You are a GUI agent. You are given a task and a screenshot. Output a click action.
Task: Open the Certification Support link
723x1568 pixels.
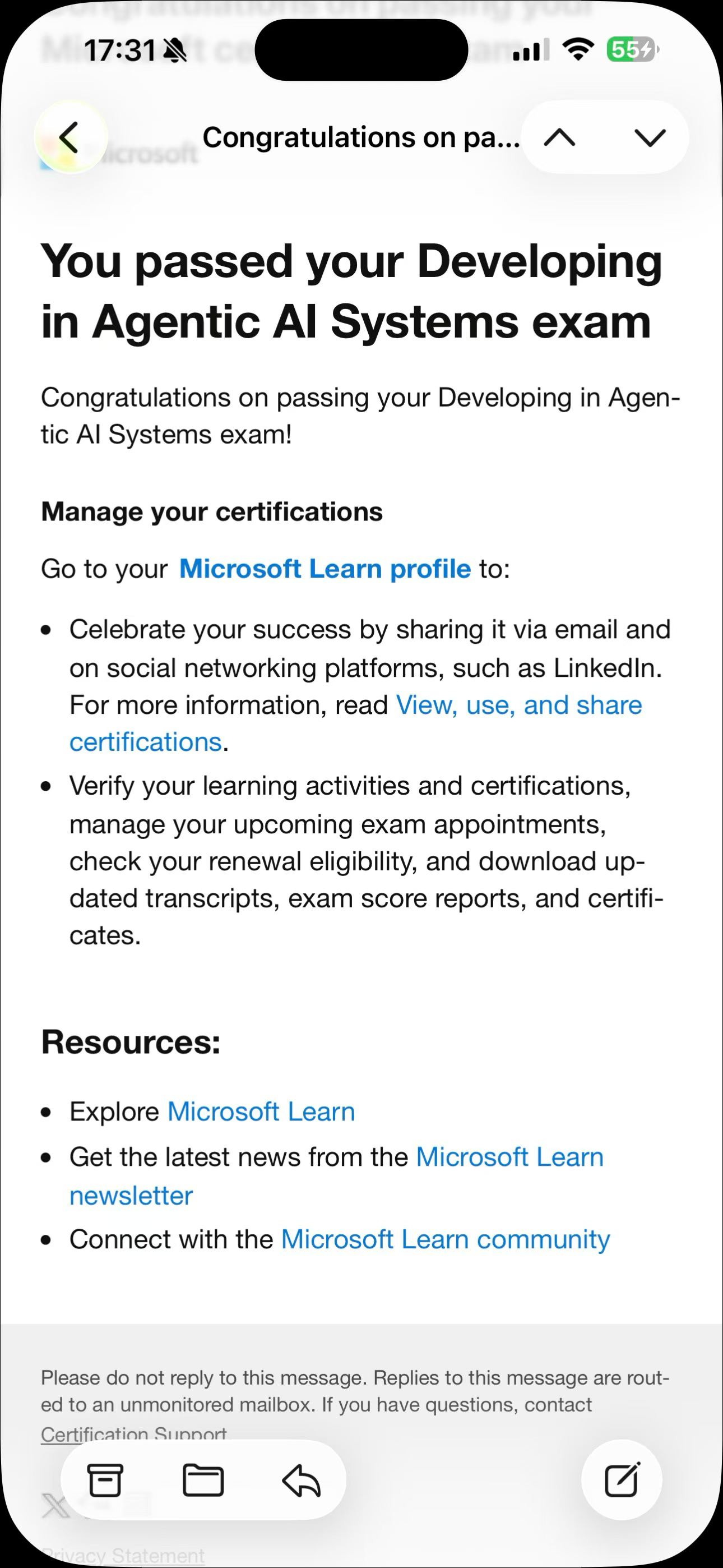click(x=134, y=1434)
